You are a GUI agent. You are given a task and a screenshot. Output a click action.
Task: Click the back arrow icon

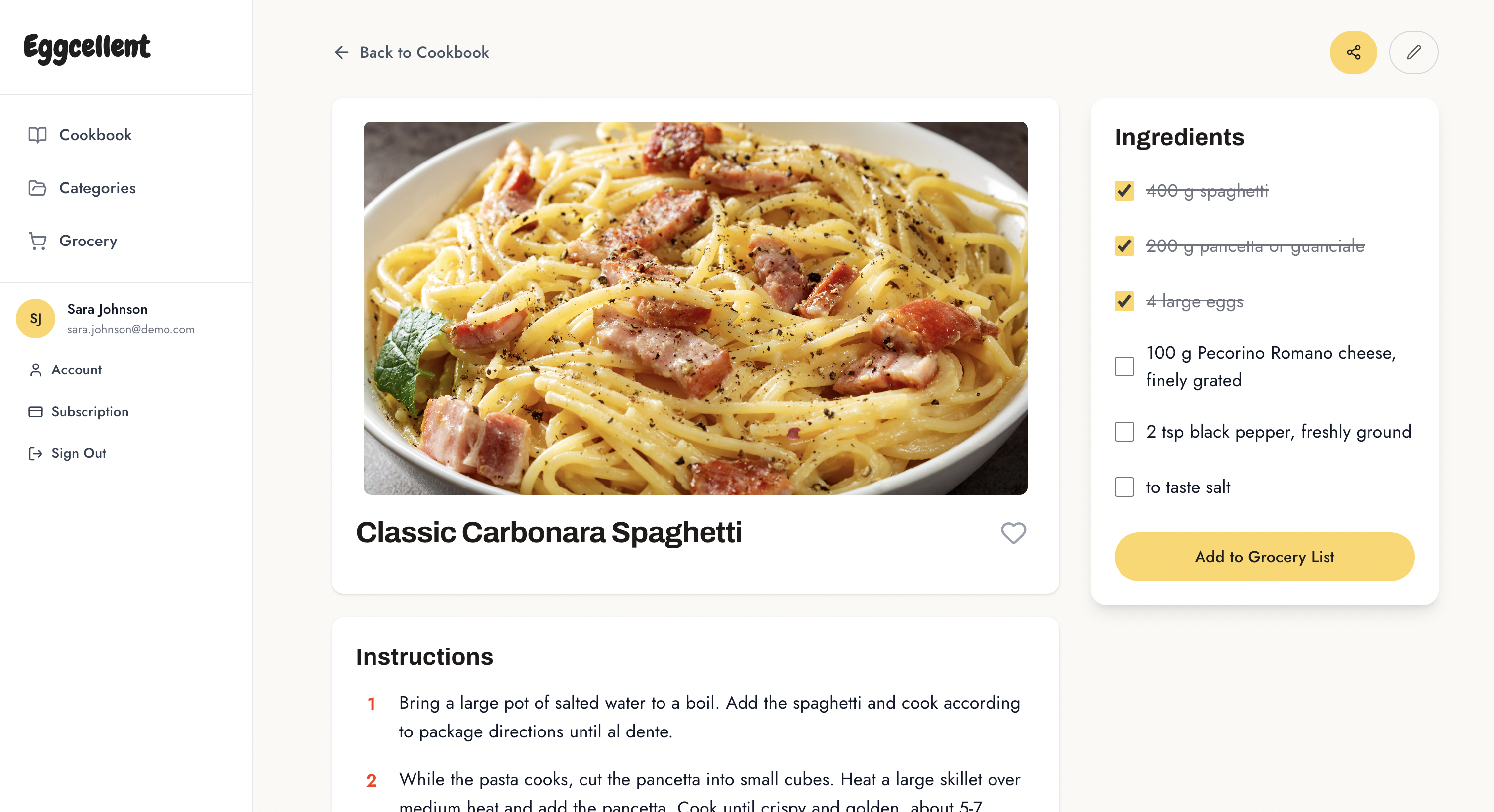click(x=341, y=53)
